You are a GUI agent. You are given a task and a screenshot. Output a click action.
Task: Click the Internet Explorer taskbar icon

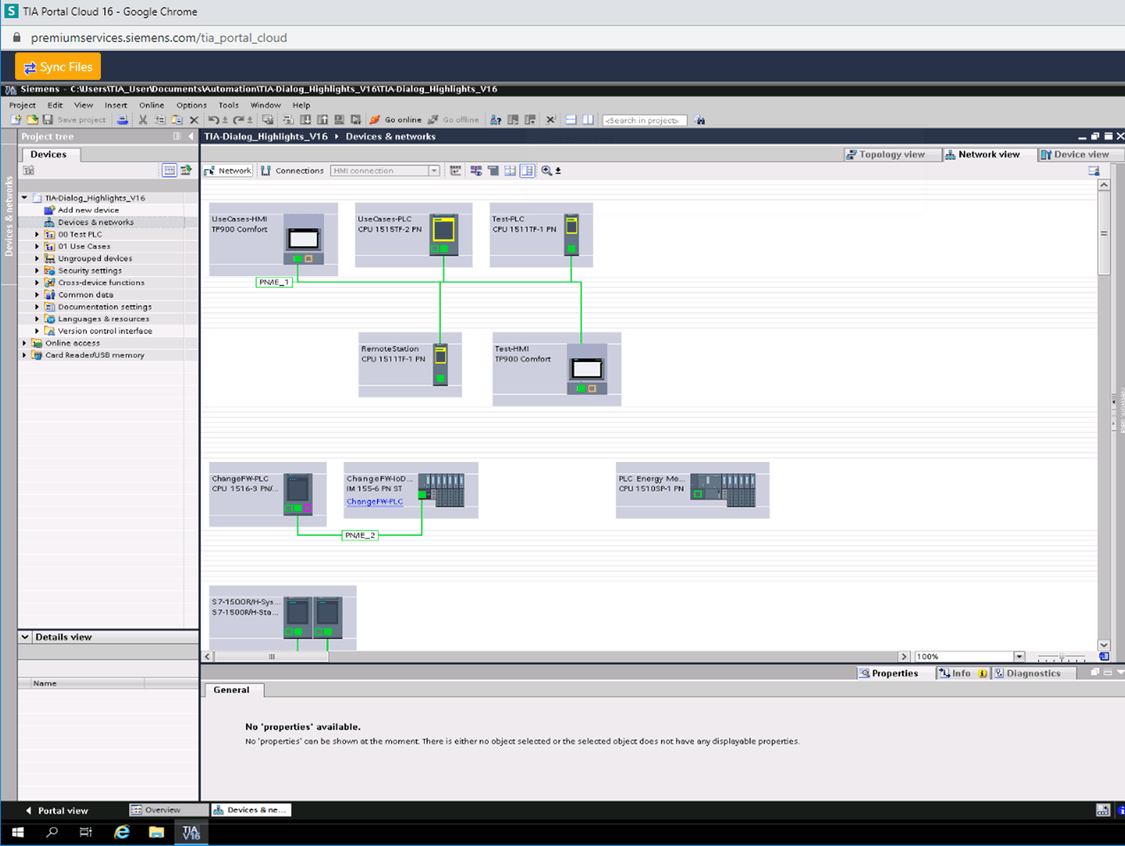122,832
